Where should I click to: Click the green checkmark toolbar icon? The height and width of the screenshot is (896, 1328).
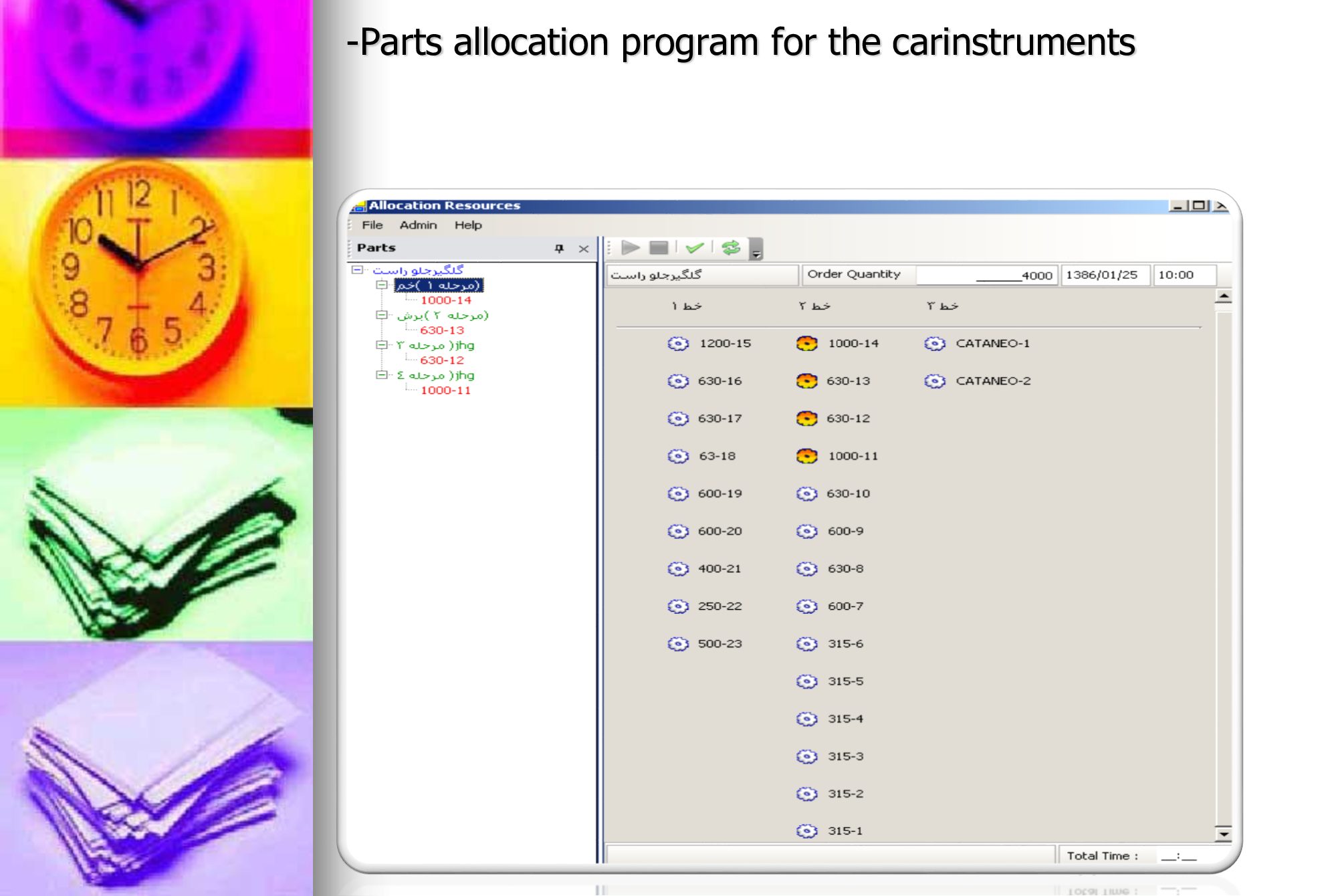[x=695, y=248]
